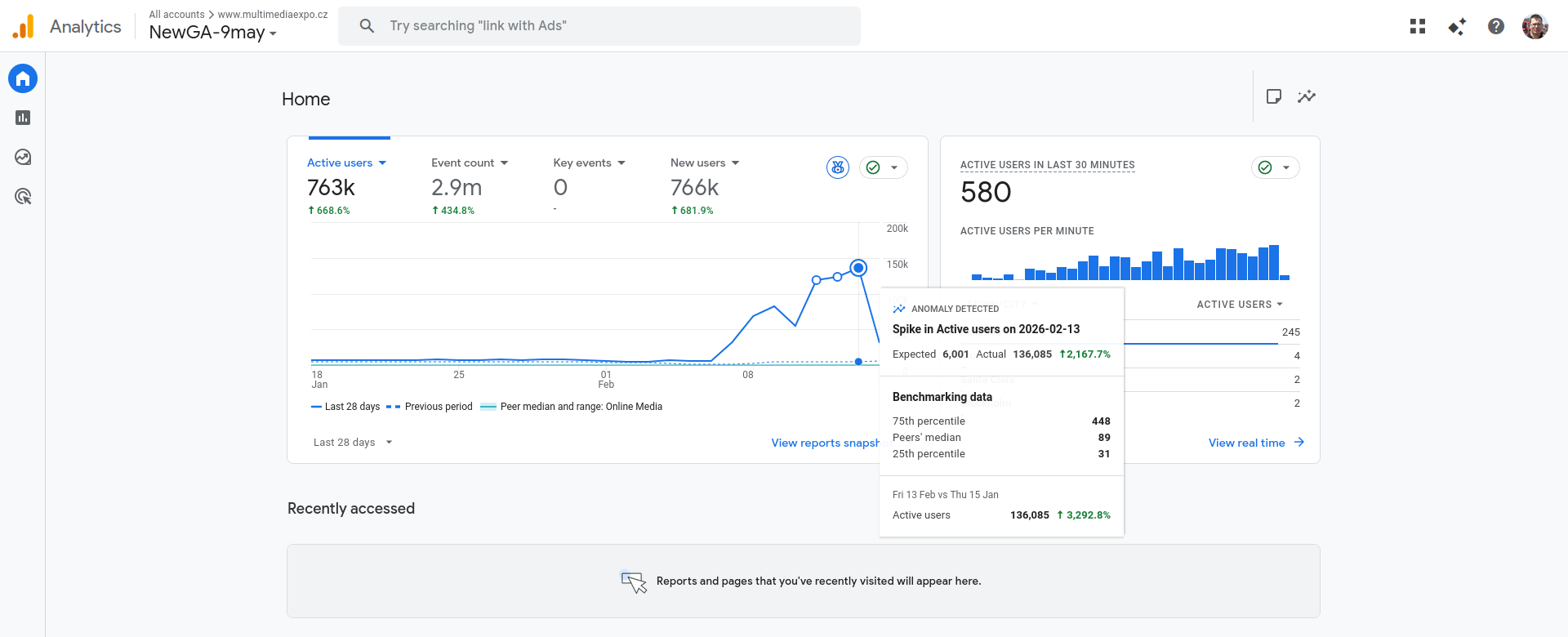Expand the Event count metric dropdown
Viewport: 1568px width, 637px height.
tap(504, 163)
